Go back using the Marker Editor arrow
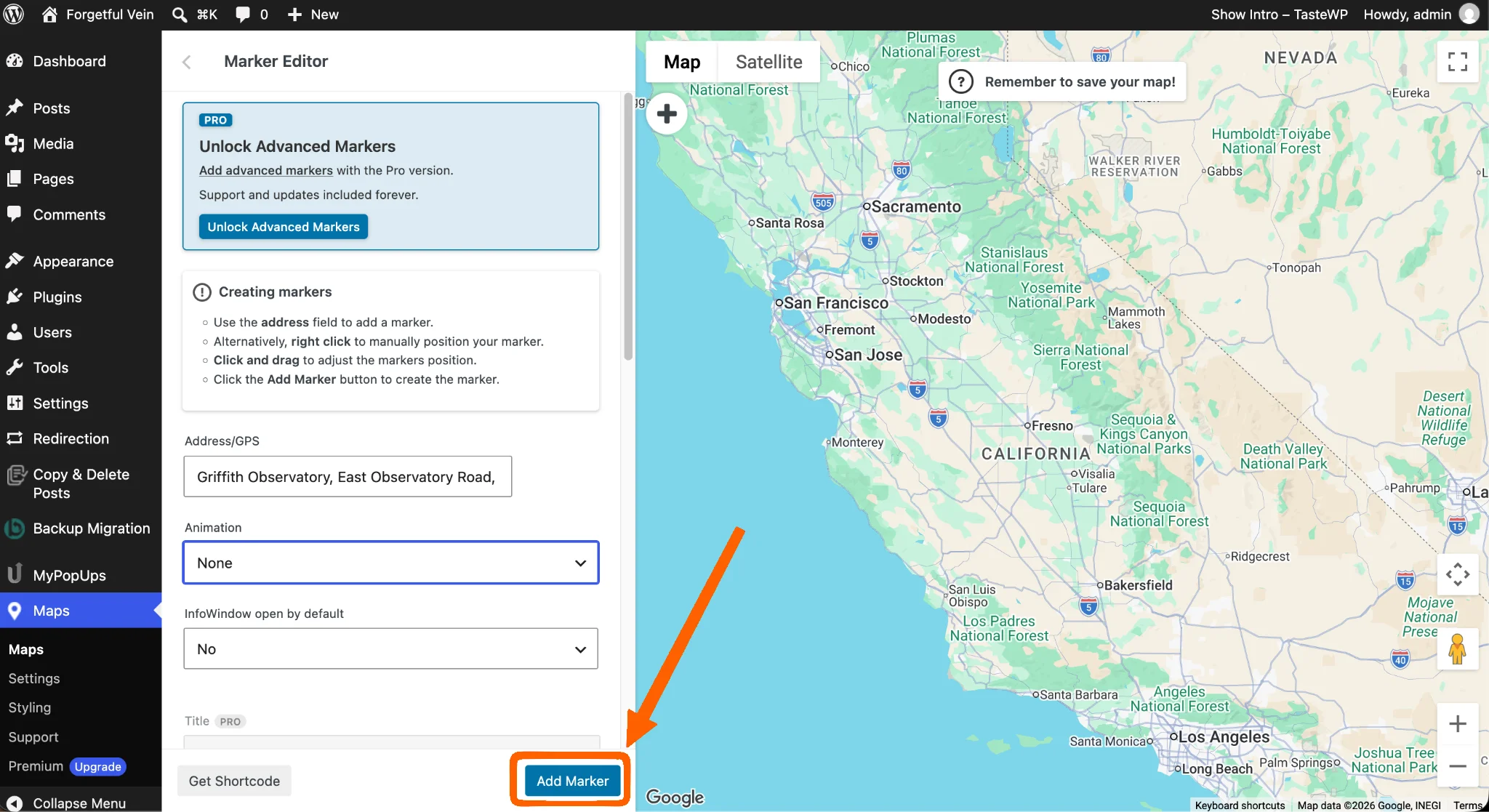1489x812 pixels. coord(187,62)
